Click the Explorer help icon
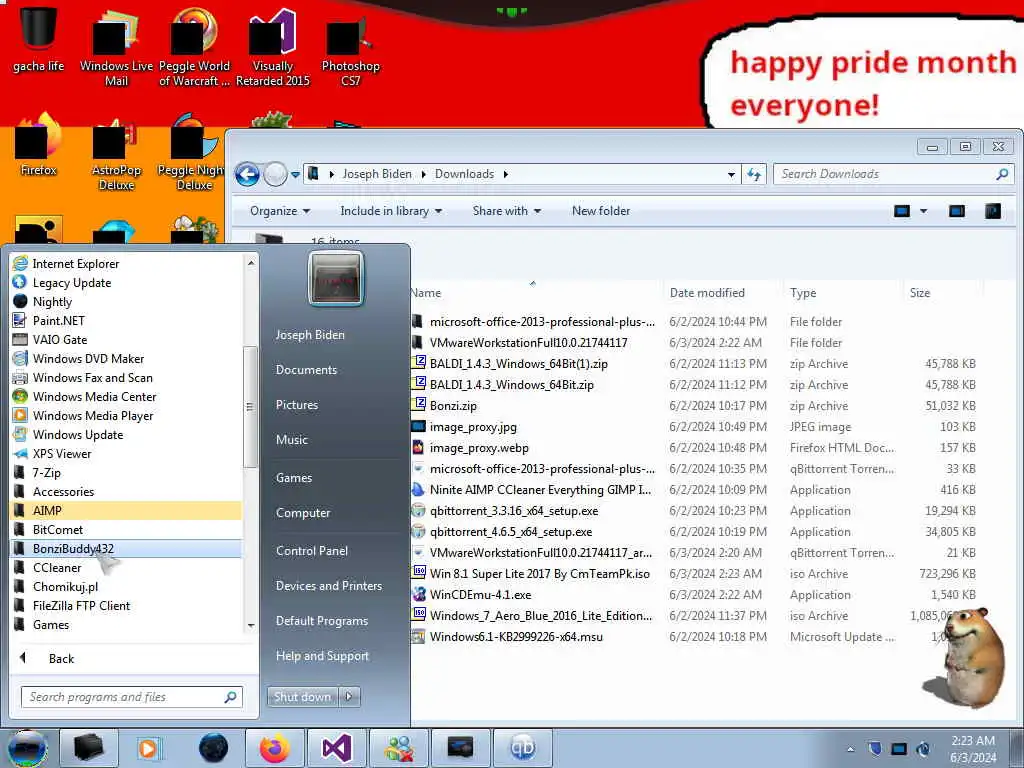The height and width of the screenshot is (768, 1024). tap(993, 211)
